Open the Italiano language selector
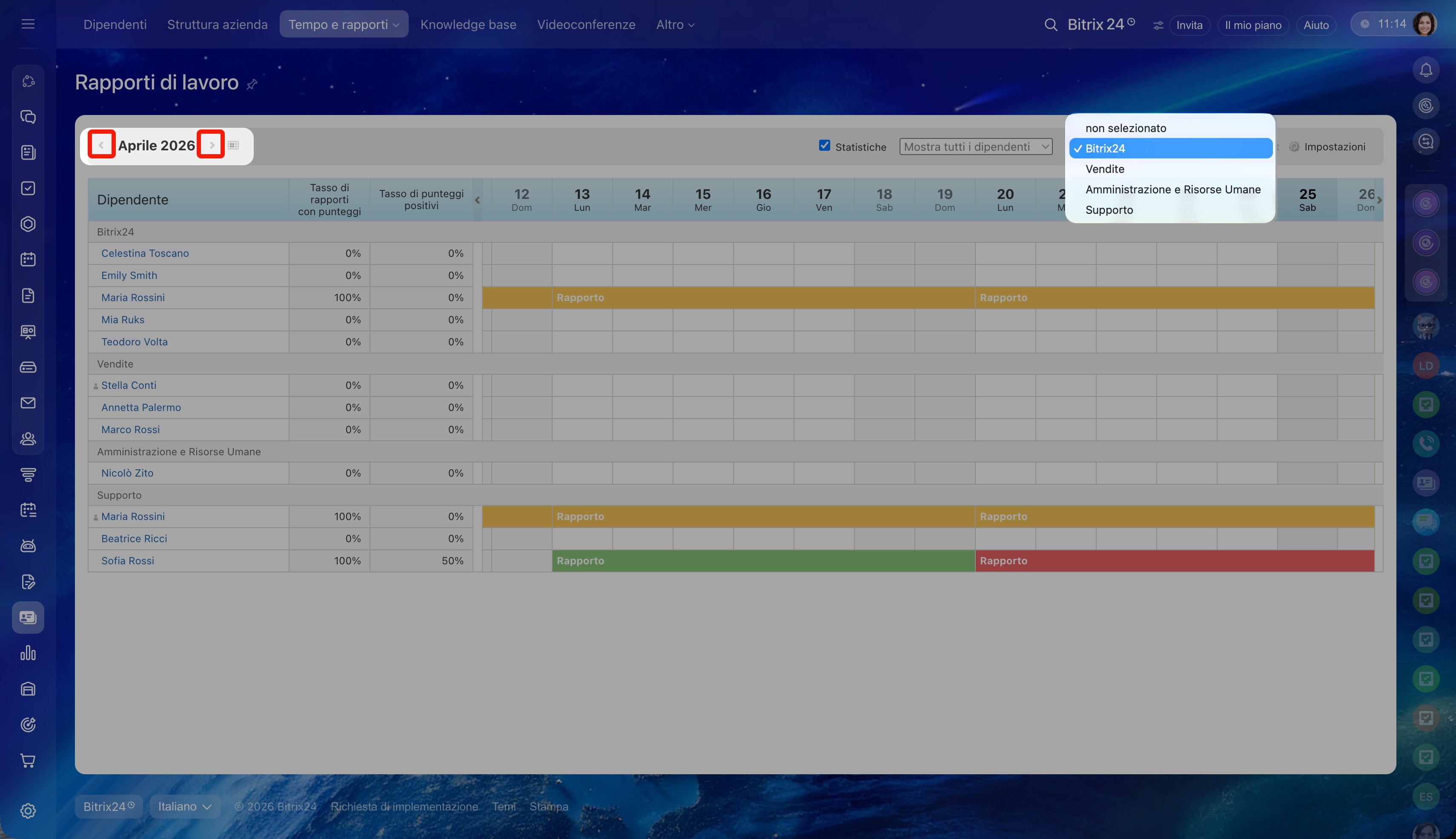Screen dimensions: 1456x839 [x=184, y=806]
